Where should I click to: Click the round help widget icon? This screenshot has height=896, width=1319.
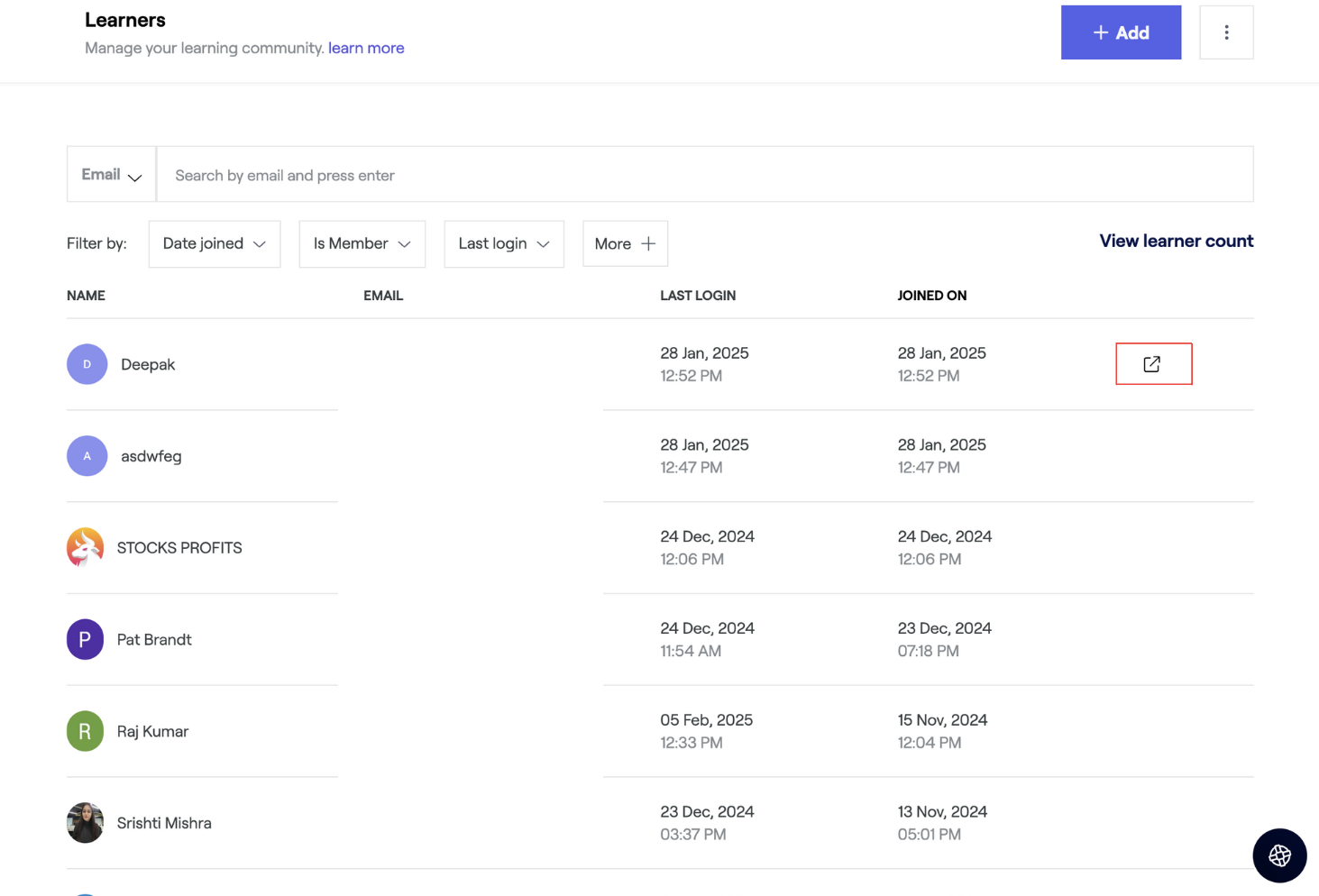pos(1279,855)
